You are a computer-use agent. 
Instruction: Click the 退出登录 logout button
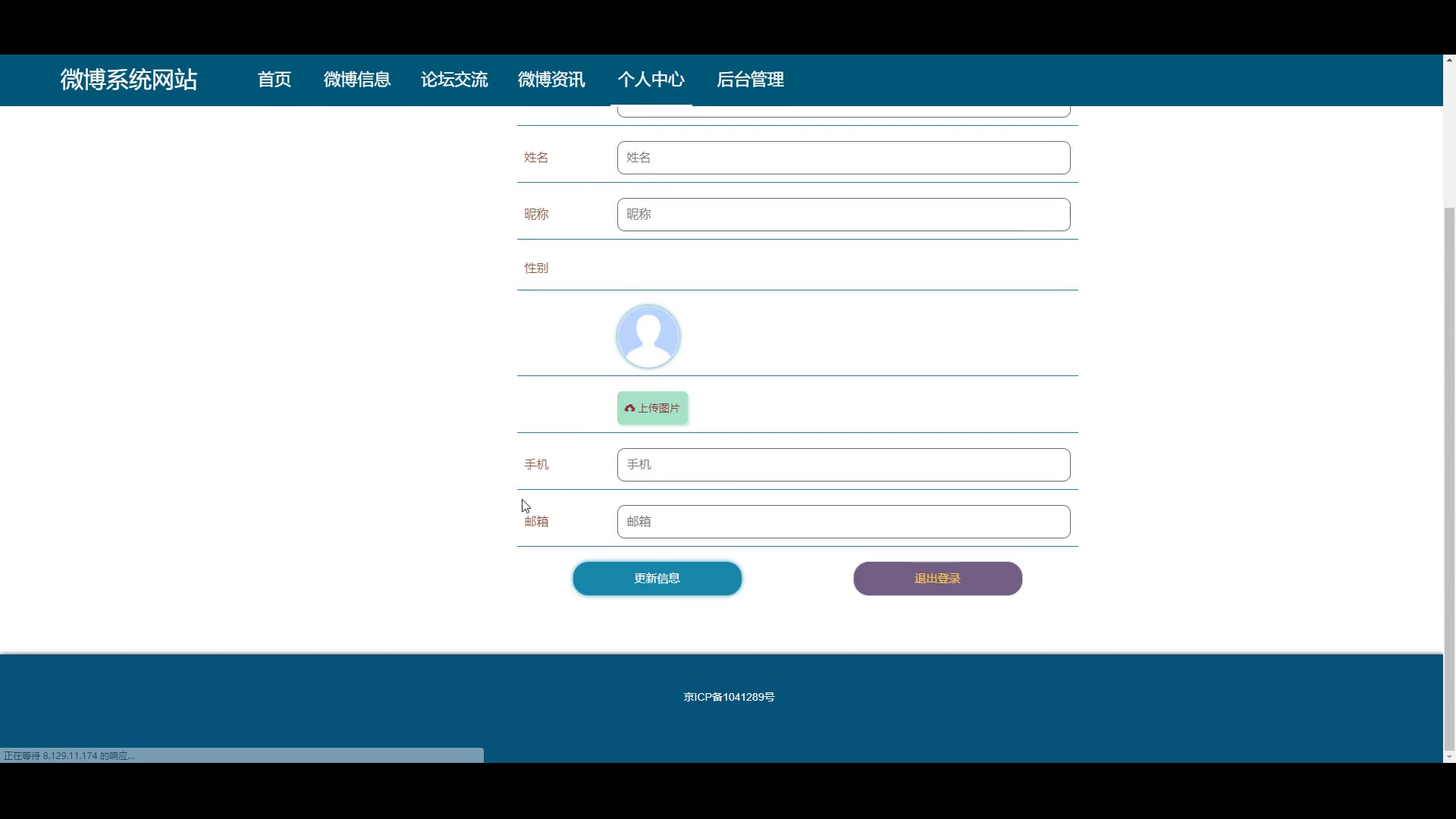coord(937,579)
